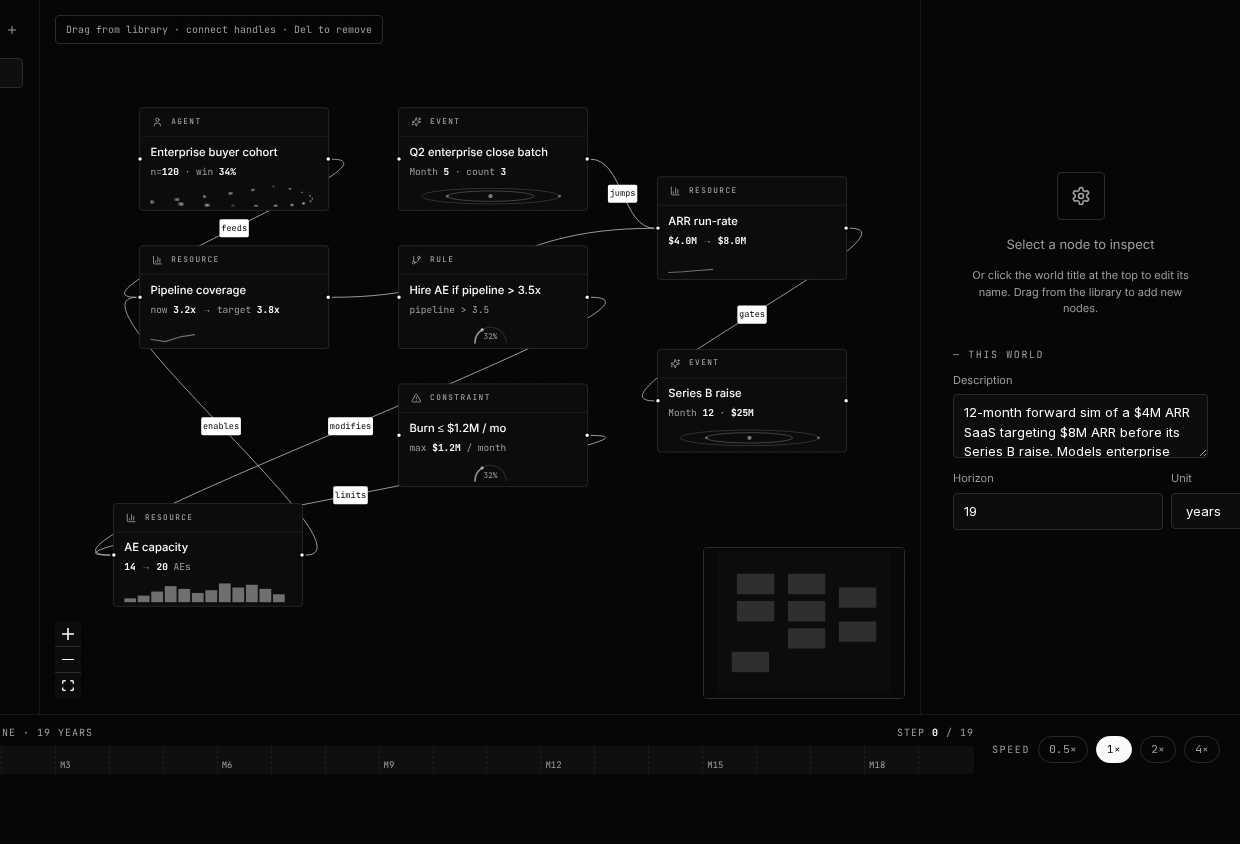Click the 'n=120 · win 34%' cohort stats
The width and height of the screenshot is (1240, 844).
coord(193,172)
